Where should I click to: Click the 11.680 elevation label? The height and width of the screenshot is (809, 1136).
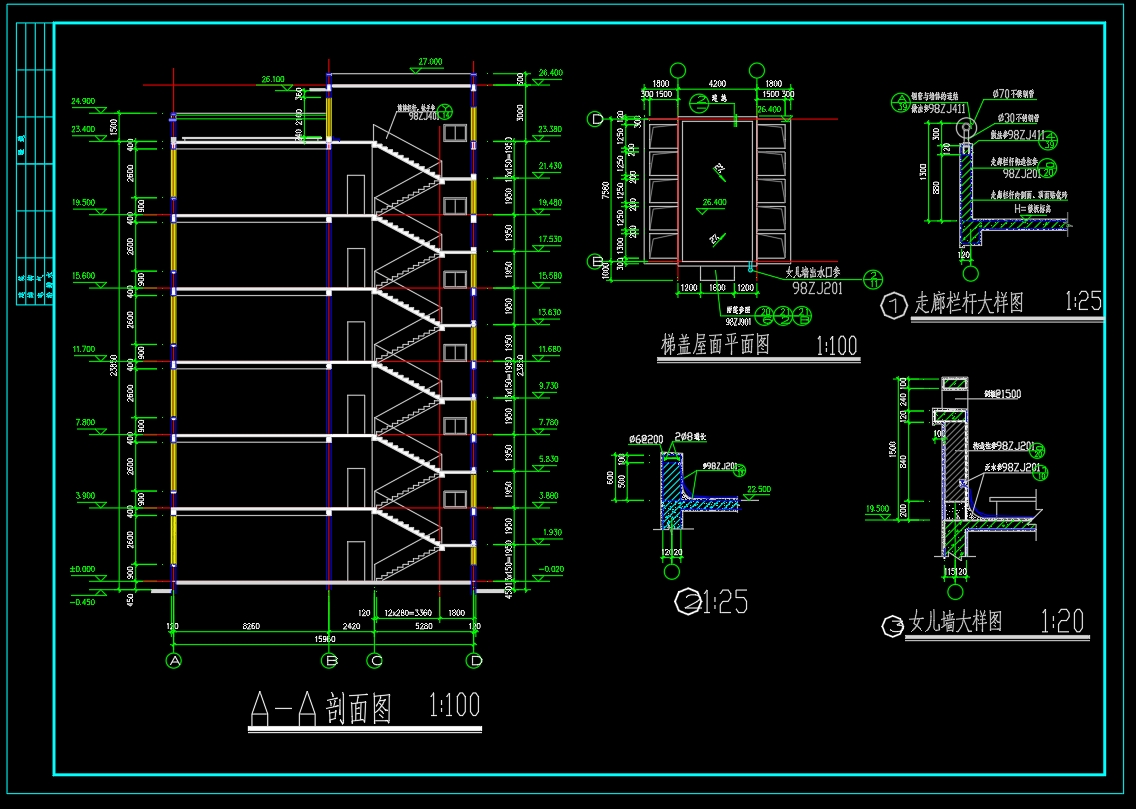tap(550, 350)
